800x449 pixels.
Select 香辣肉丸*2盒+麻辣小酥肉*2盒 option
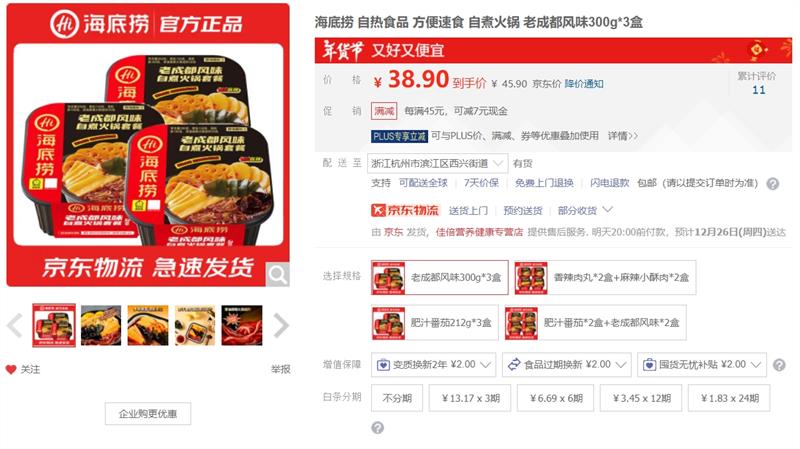click(x=605, y=278)
